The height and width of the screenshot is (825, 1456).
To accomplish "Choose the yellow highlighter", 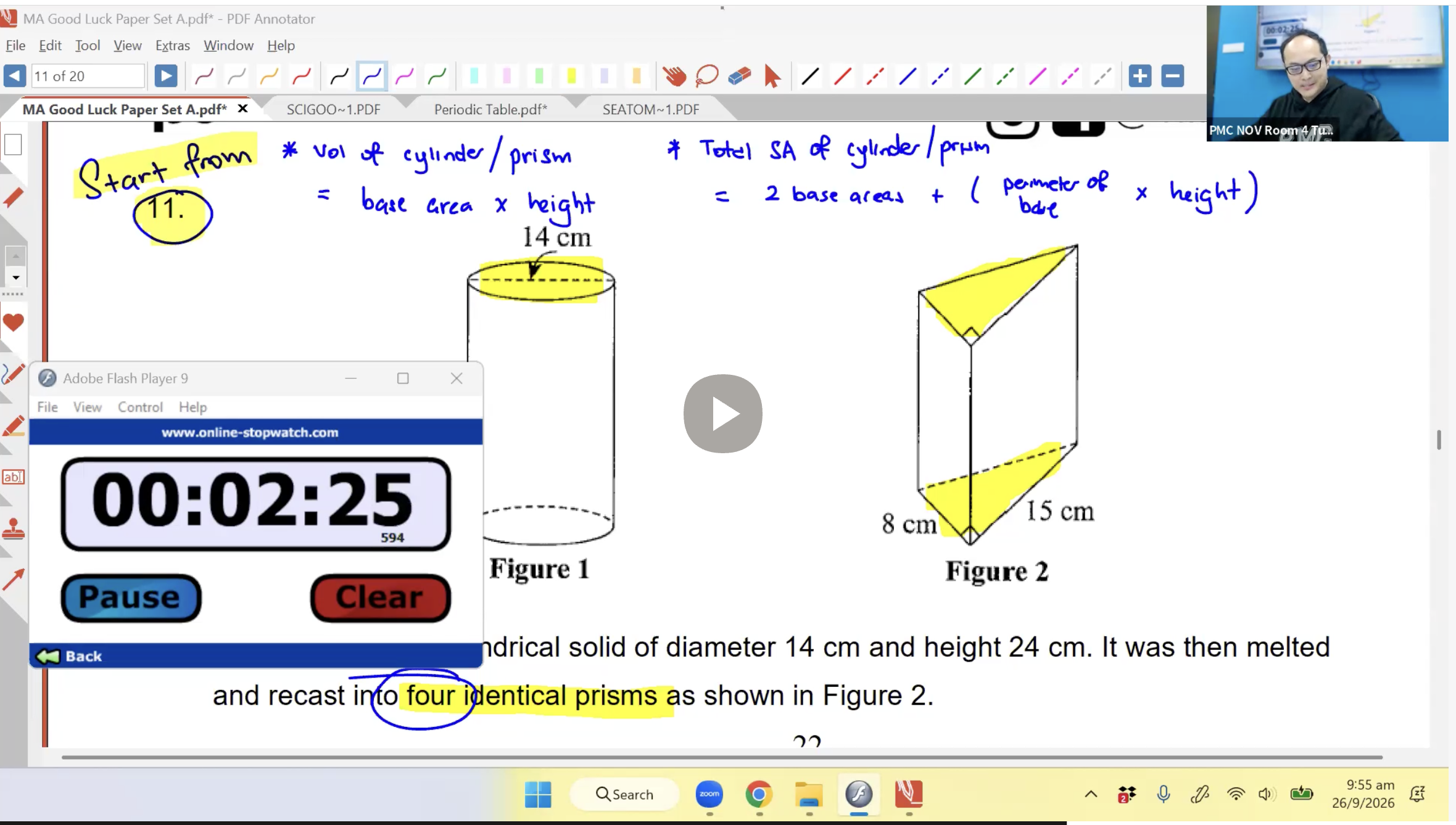I will (571, 76).
